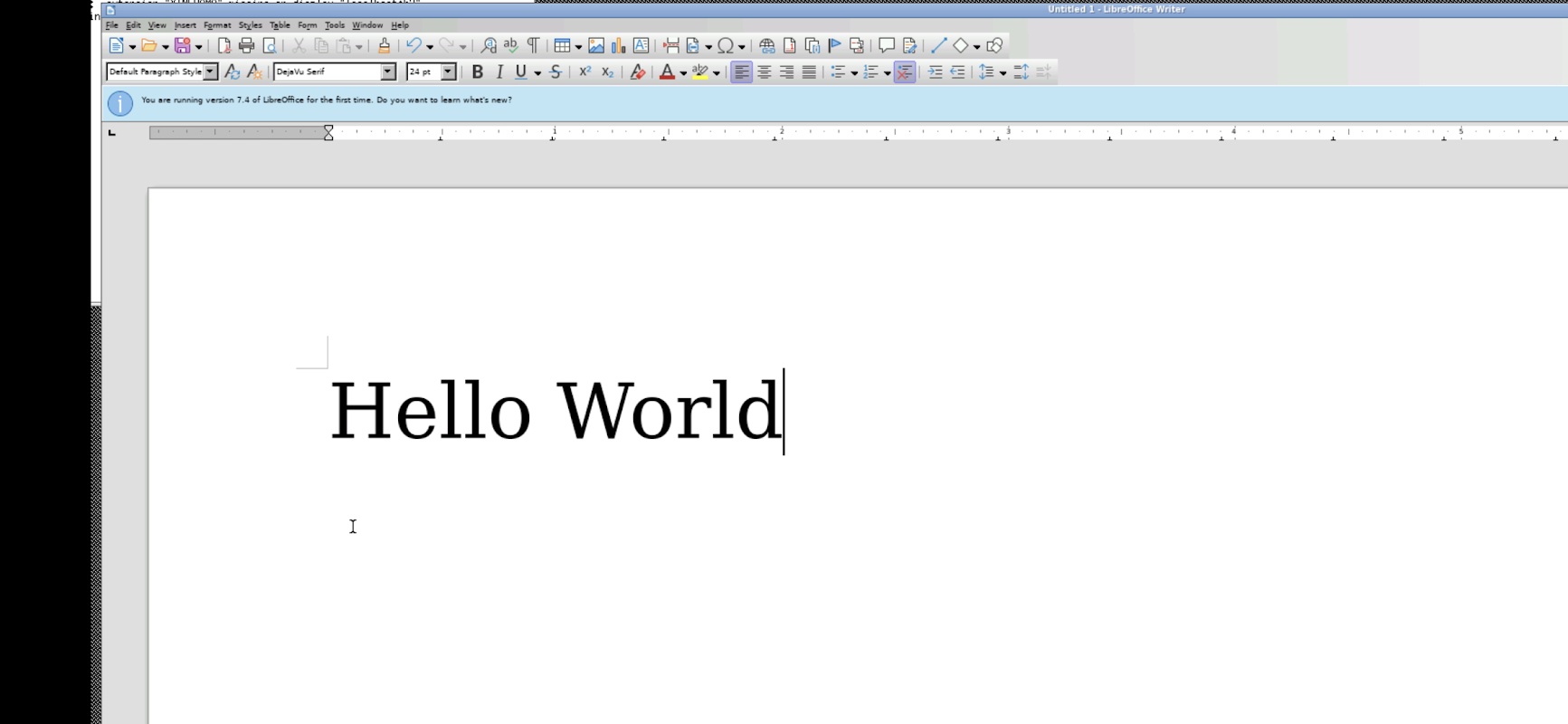The height and width of the screenshot is (724, 1568).
Task: Open the Default Paragraph Style dropdown
Action: click(210, 72)
